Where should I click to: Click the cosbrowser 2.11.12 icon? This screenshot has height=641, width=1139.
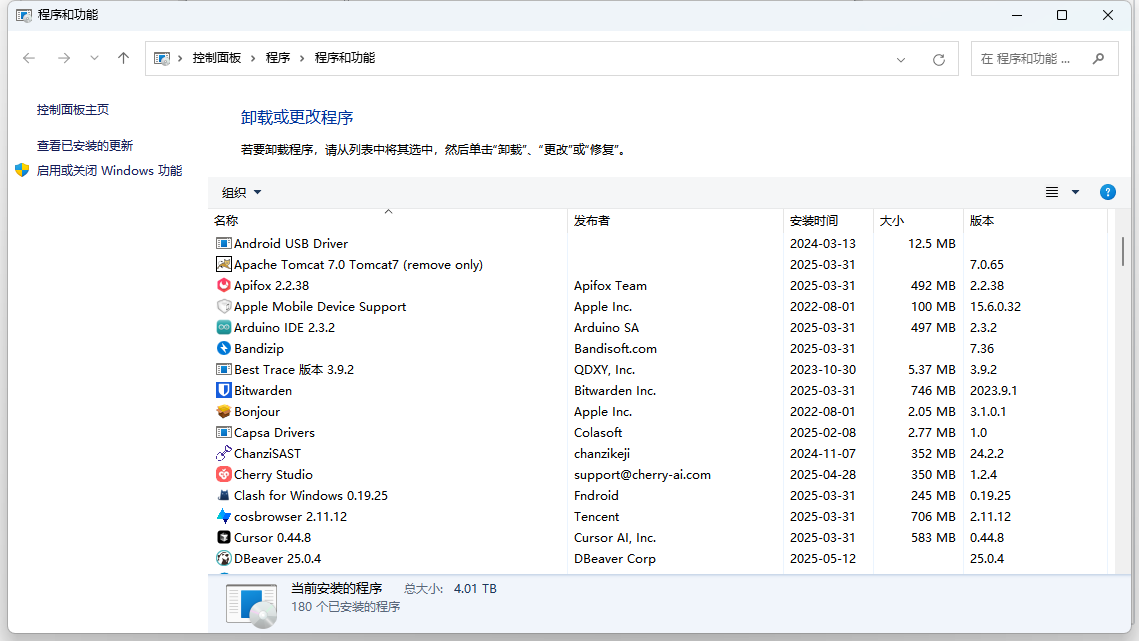coord(224,517)
